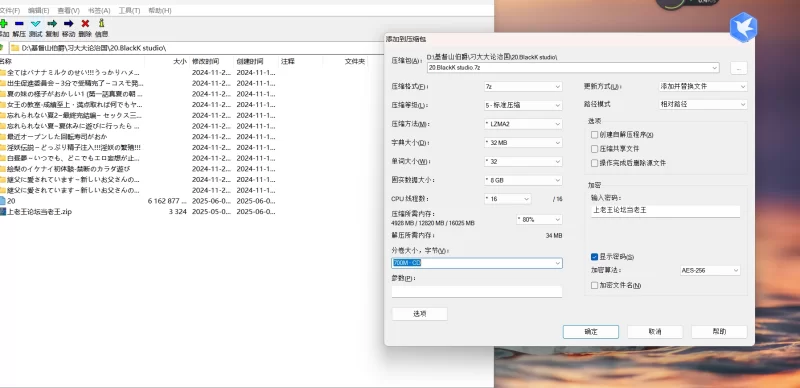Enable the 创建自解压程序 checkbox
Screen dimensions: 800x388
(594, 135)
